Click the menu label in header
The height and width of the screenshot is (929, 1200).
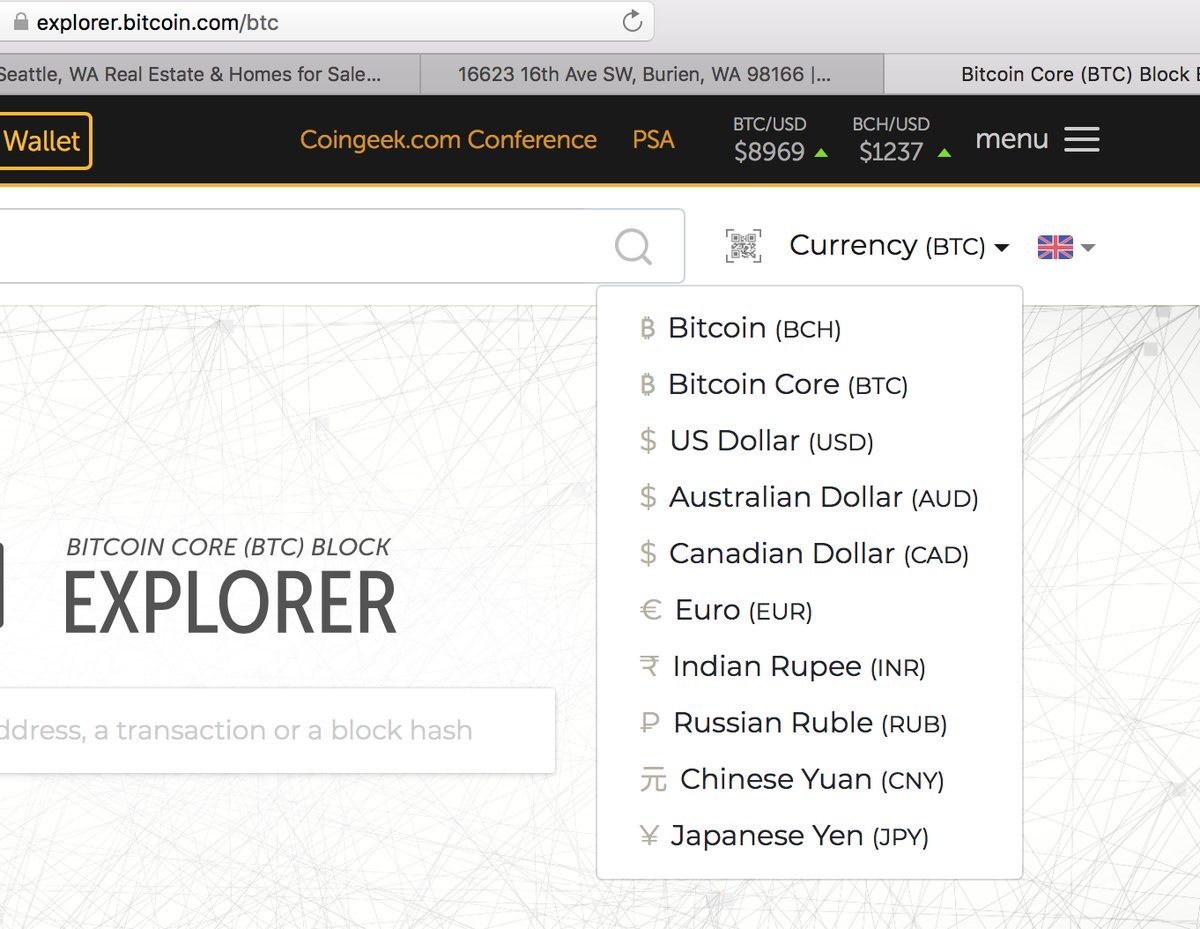pyautogui.click(x=1011, y=139)
